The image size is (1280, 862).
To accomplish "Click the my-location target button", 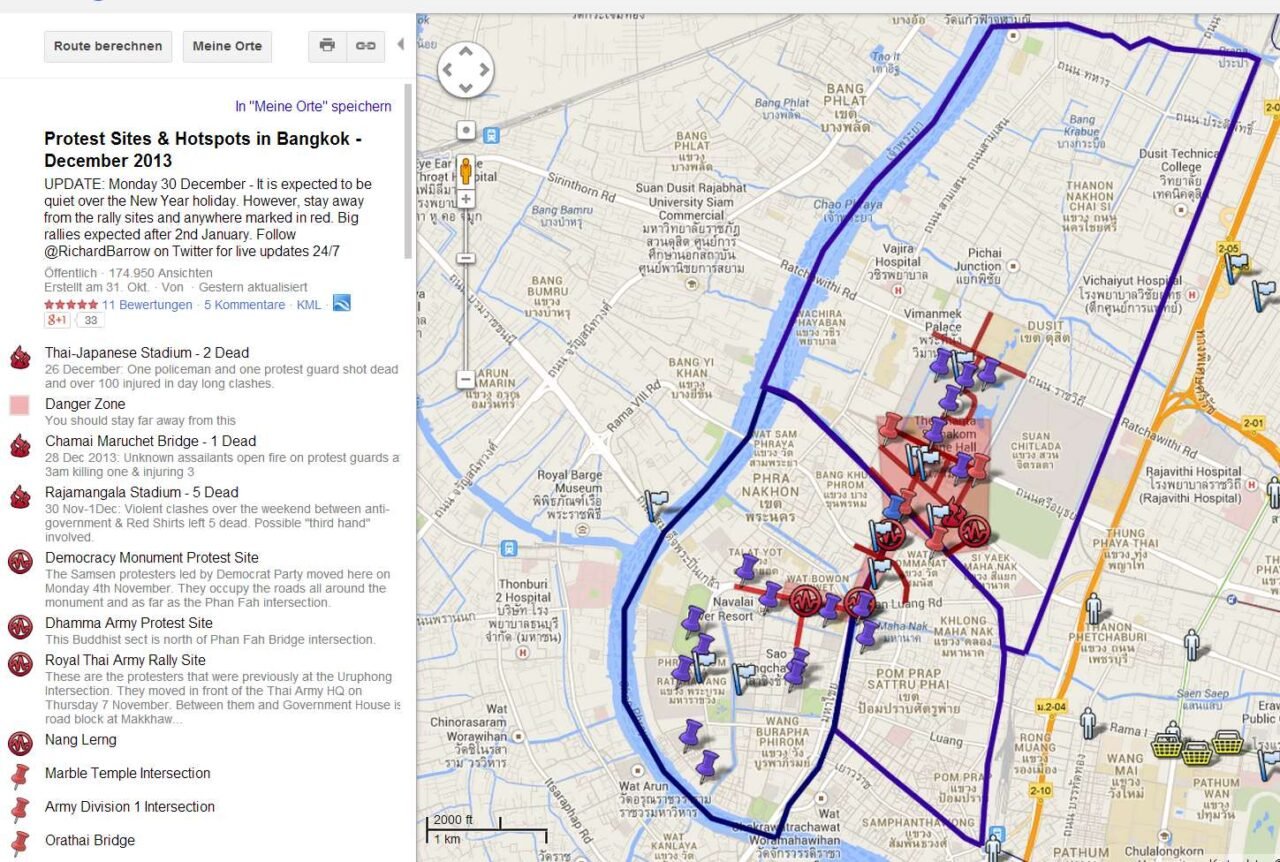I will [x=466, y=130].
